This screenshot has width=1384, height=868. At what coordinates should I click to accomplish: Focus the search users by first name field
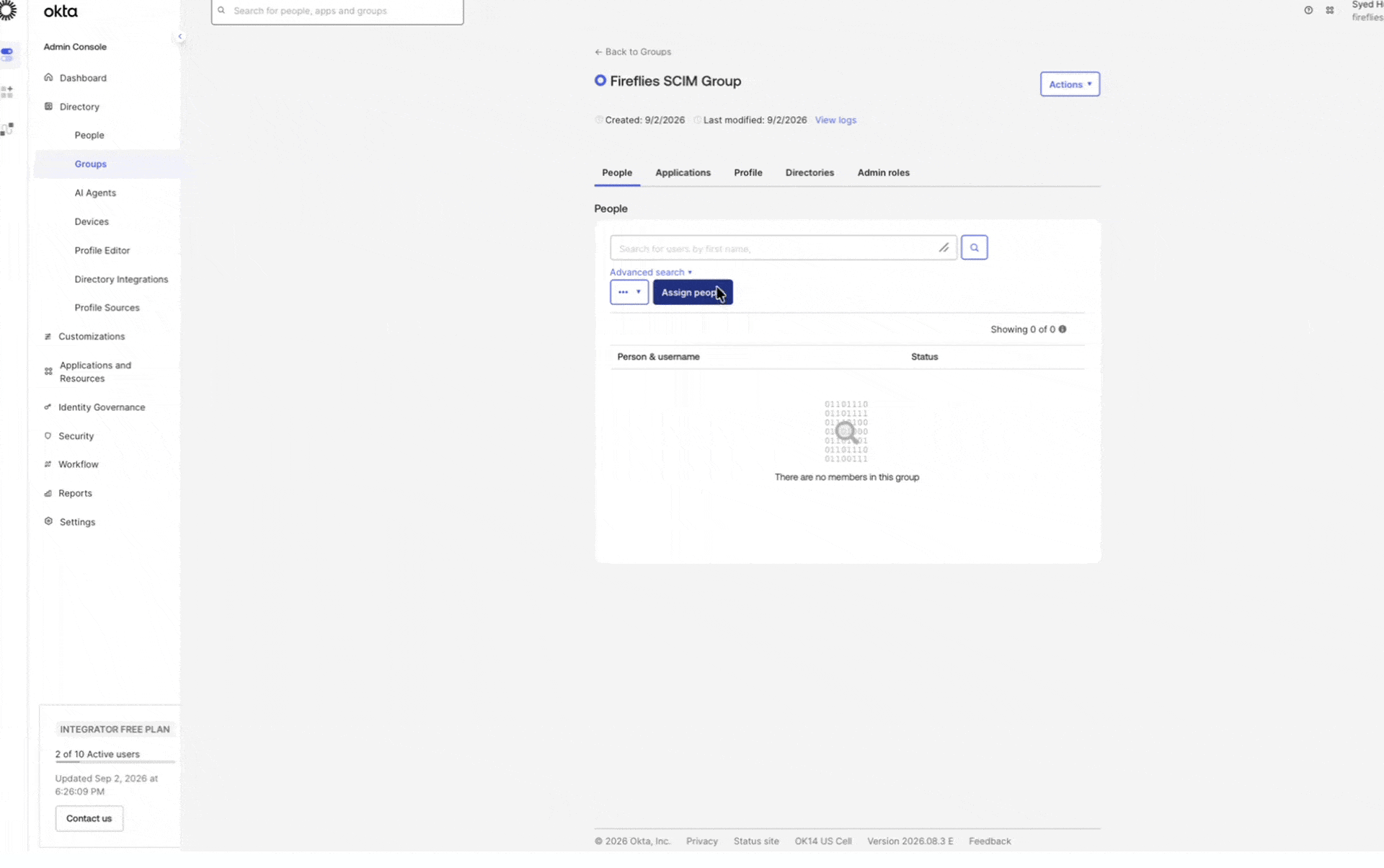click(x=783, y=248)
